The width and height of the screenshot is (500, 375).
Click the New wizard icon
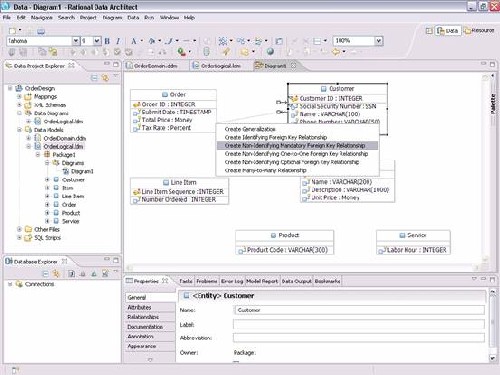(13, 31)
